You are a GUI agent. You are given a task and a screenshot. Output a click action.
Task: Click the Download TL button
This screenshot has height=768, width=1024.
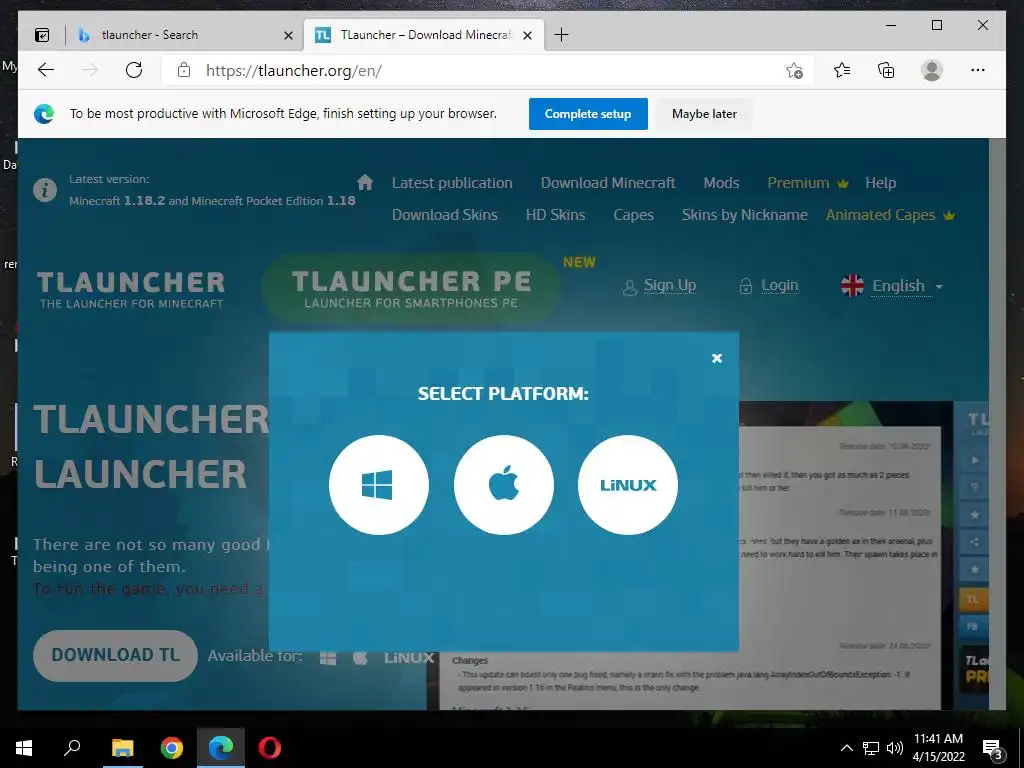pyautogui.click(x=116, y=655)
